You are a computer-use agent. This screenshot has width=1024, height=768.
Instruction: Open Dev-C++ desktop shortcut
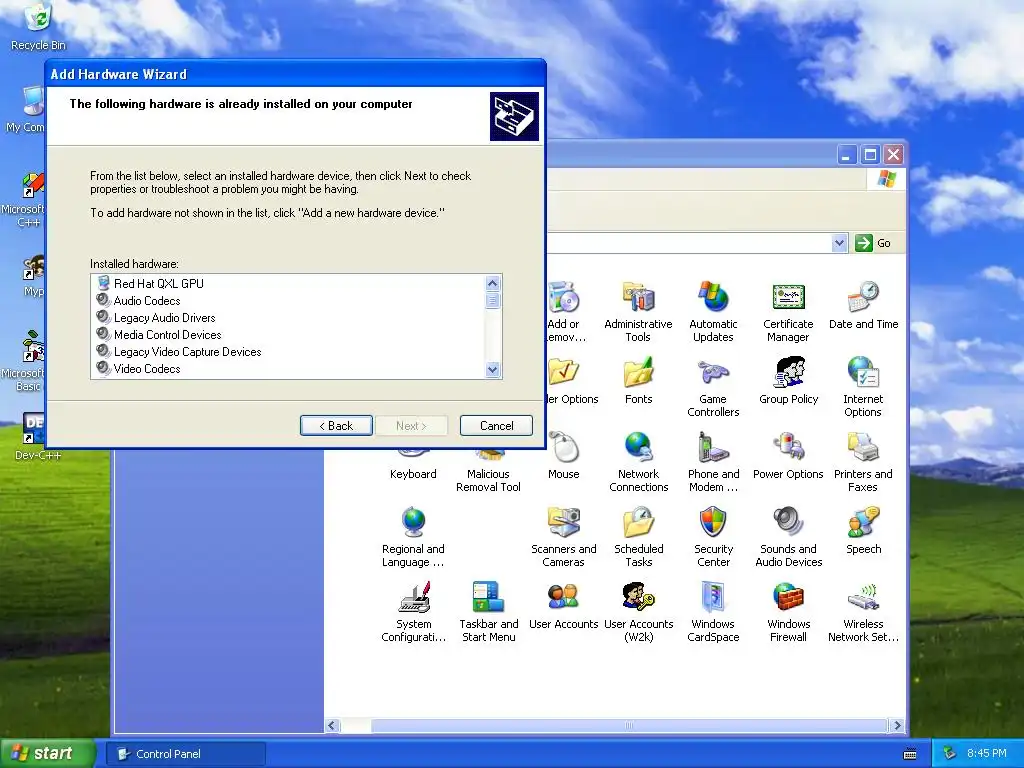(37, 437)
